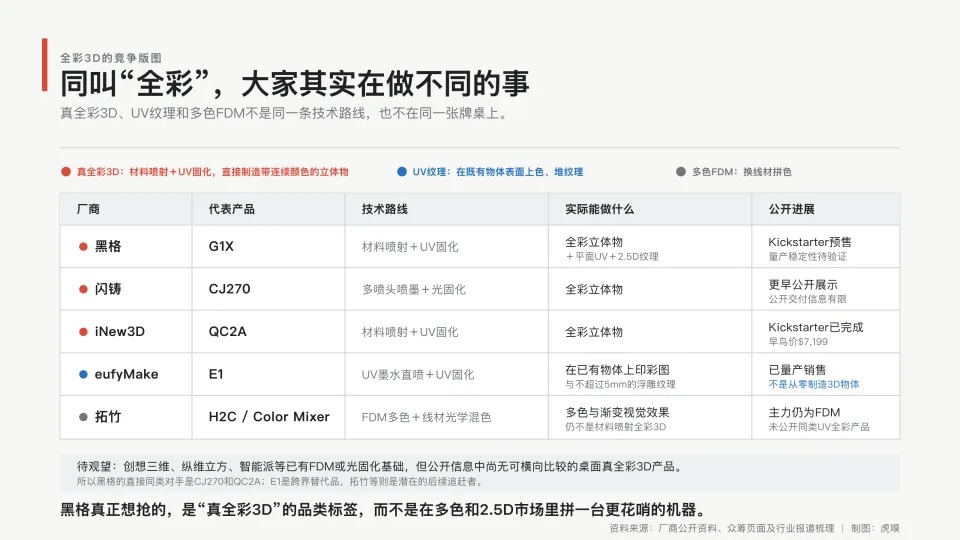This screenshot has width=960, height=540.
Task: Click 材料喷射+UV固化 in the 黑格 row
Action: [x=410, y=247]
